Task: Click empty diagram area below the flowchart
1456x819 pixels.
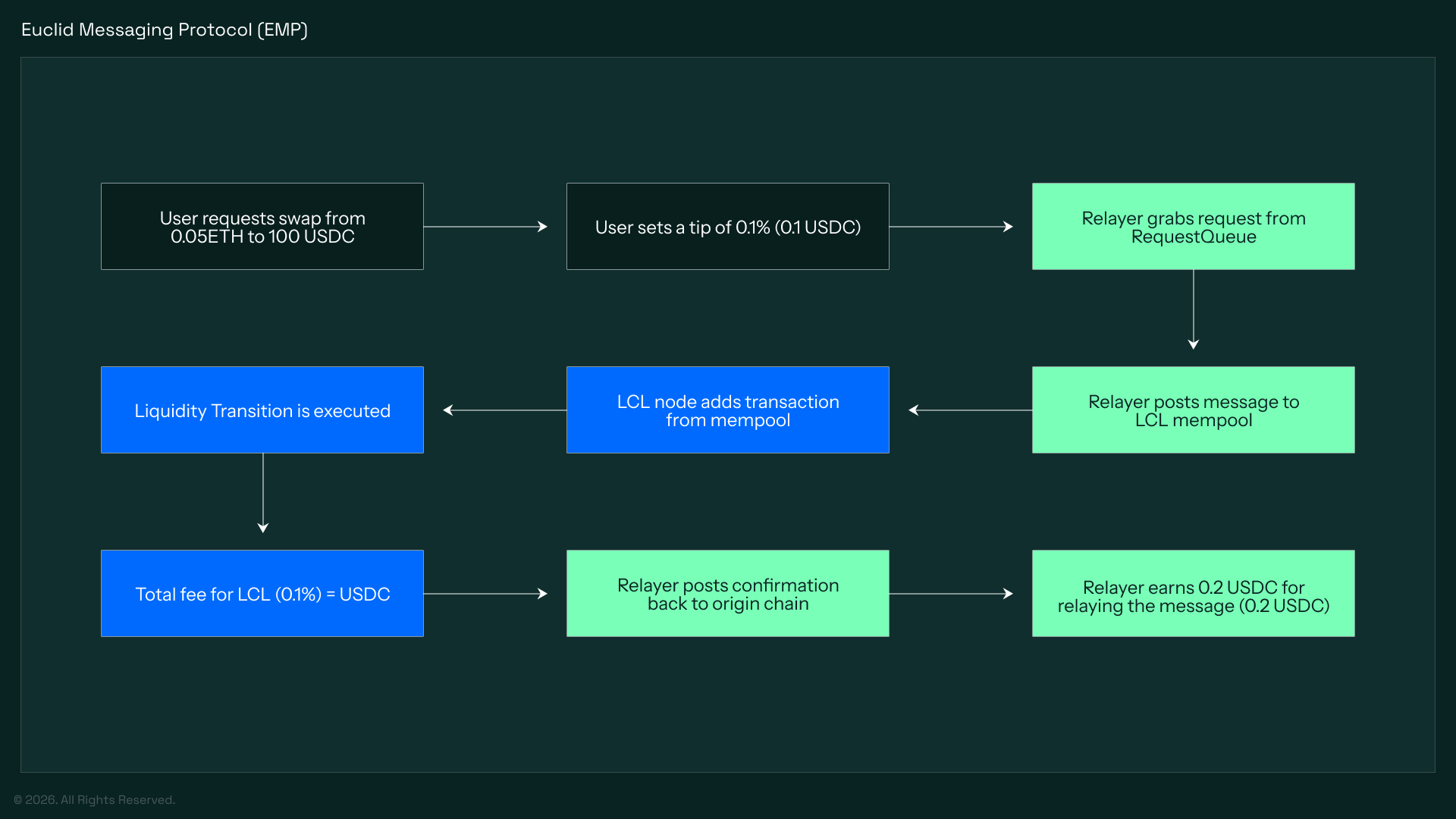Action: pyautogui.click(x=728, y=705)
